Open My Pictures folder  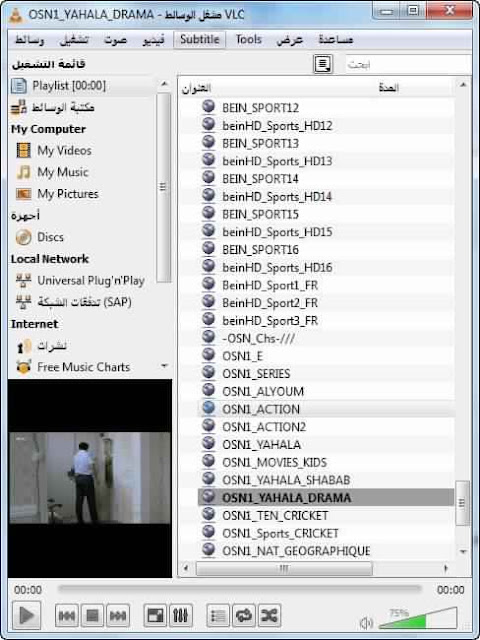(x=68, y=194)
